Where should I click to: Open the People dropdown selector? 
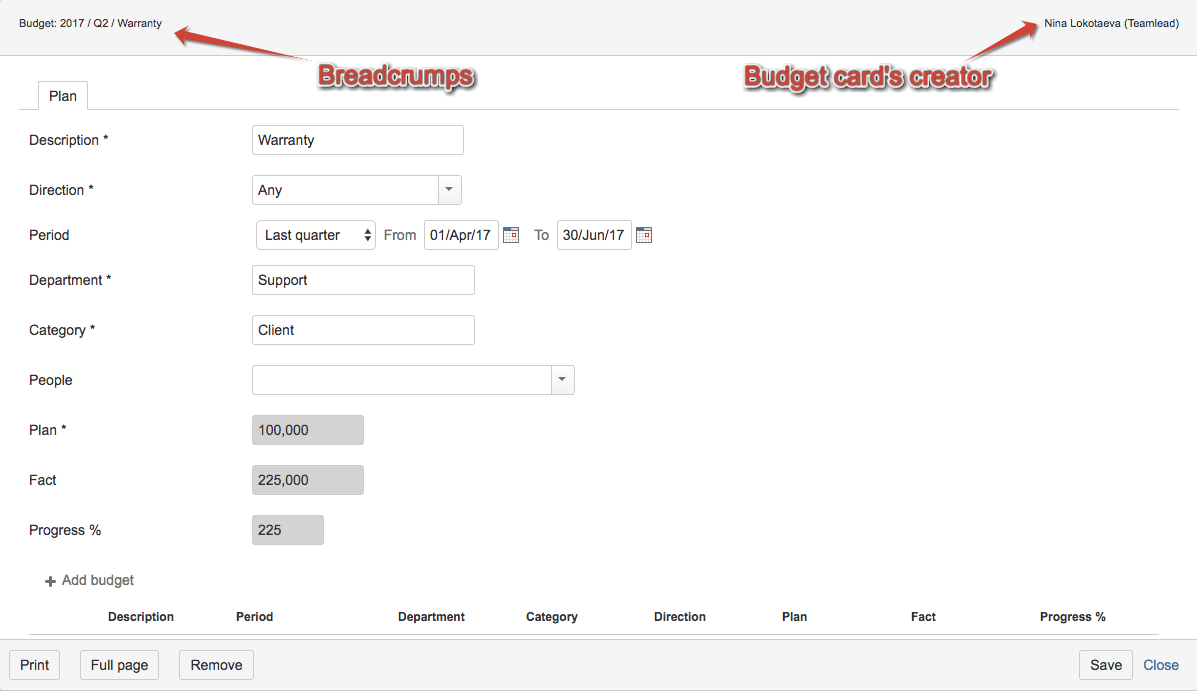(x=562, y=380)
